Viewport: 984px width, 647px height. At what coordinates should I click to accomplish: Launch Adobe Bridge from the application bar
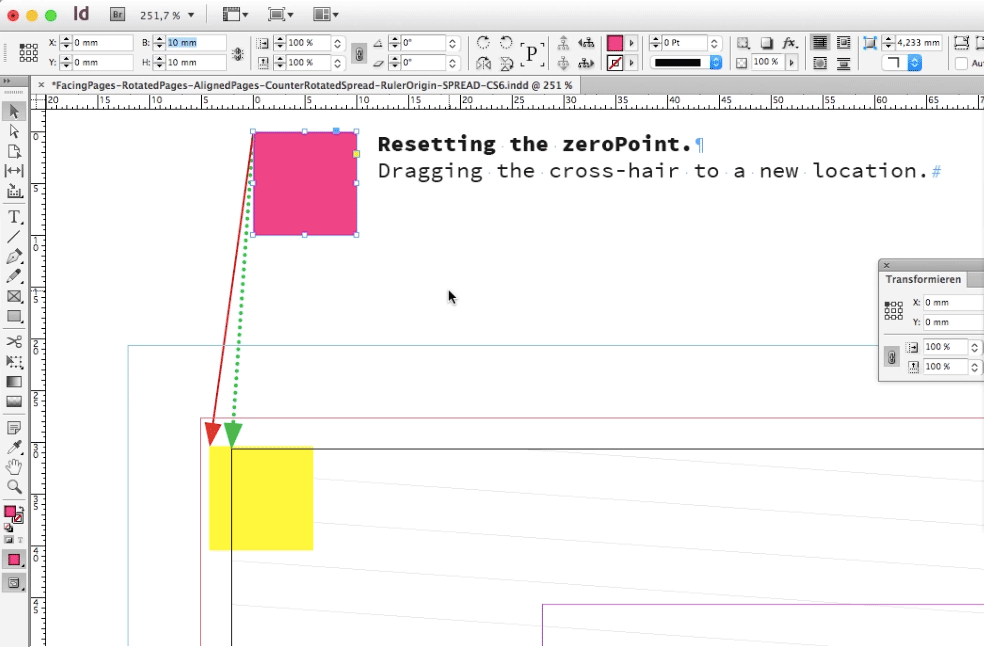coord(117,14)
